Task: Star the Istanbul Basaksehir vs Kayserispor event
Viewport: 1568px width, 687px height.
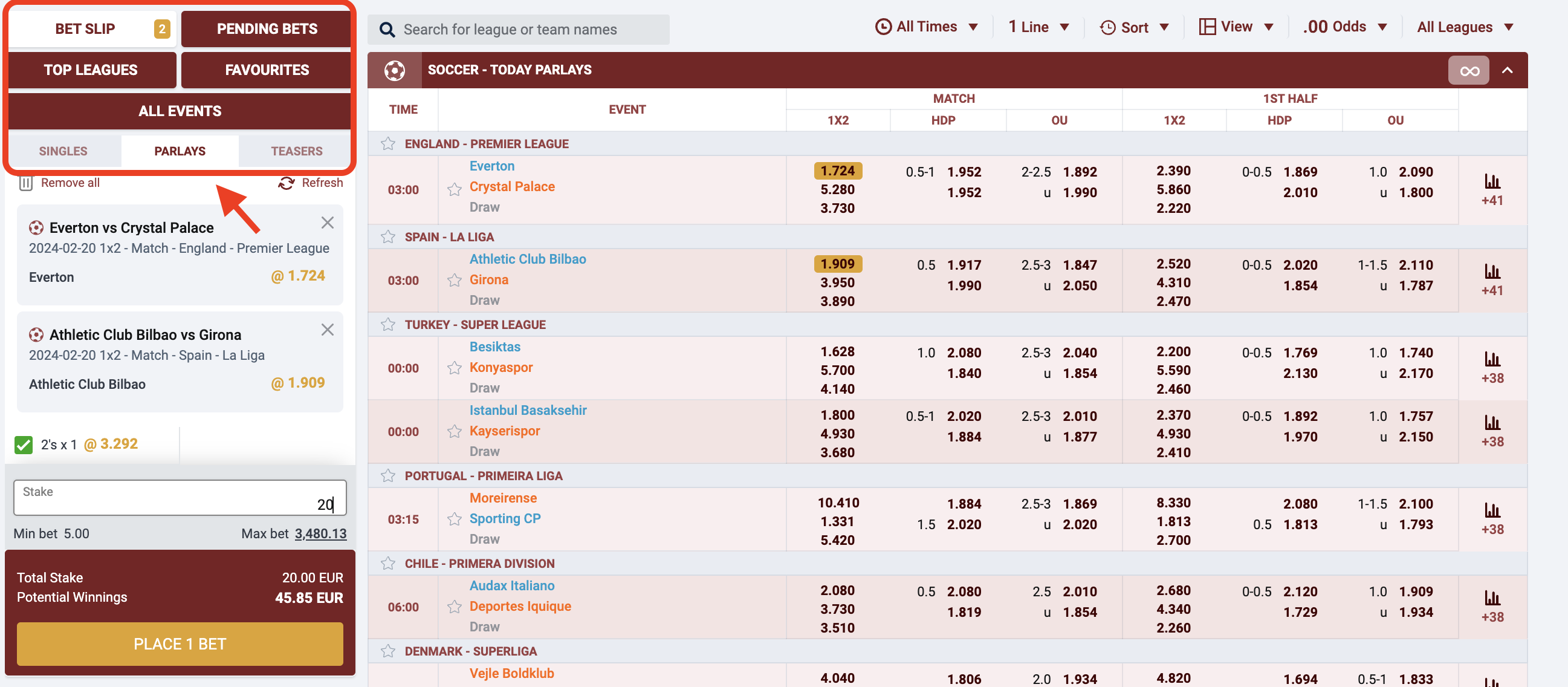Action: [x=454, y=431]
